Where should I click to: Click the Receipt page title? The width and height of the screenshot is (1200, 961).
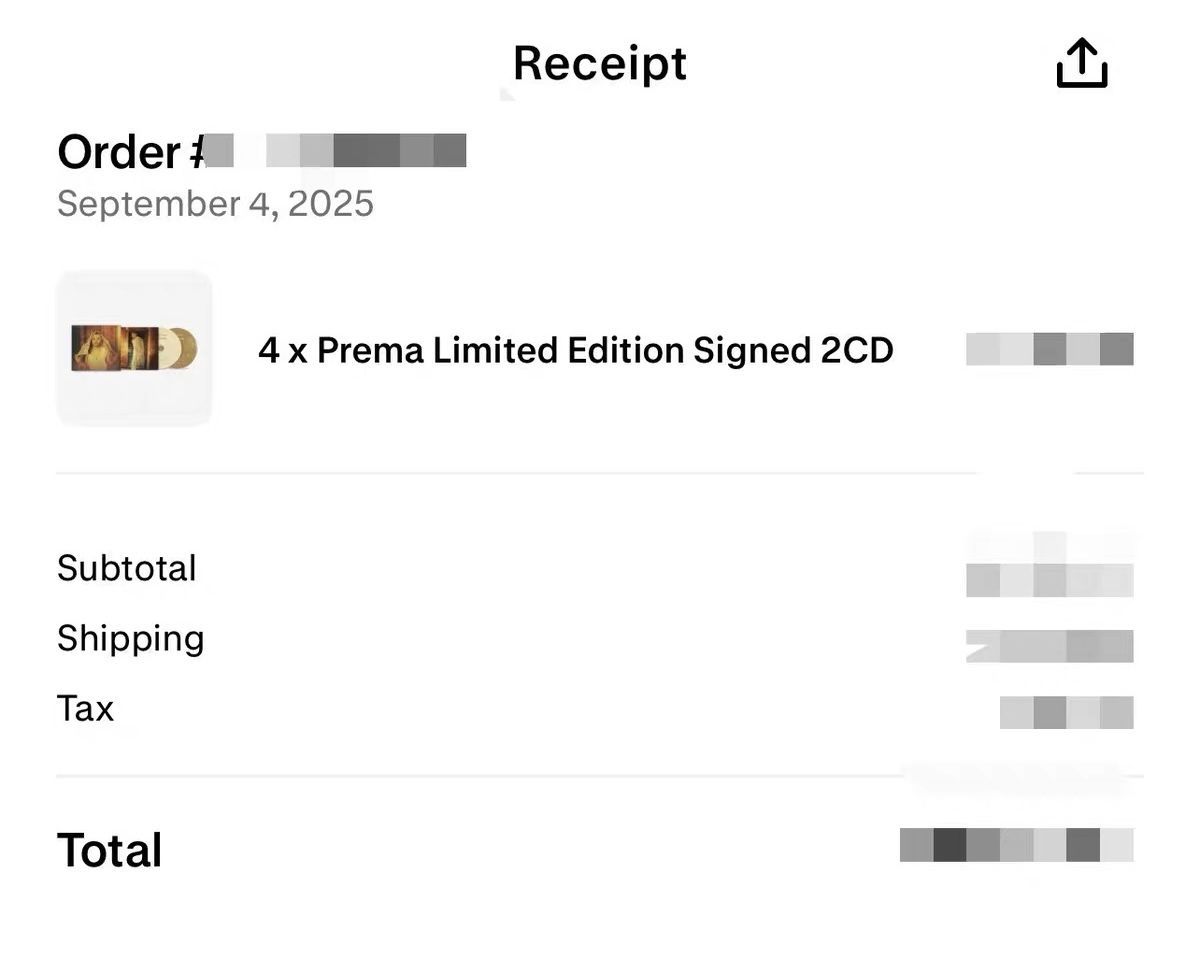(x=600, y=64)
